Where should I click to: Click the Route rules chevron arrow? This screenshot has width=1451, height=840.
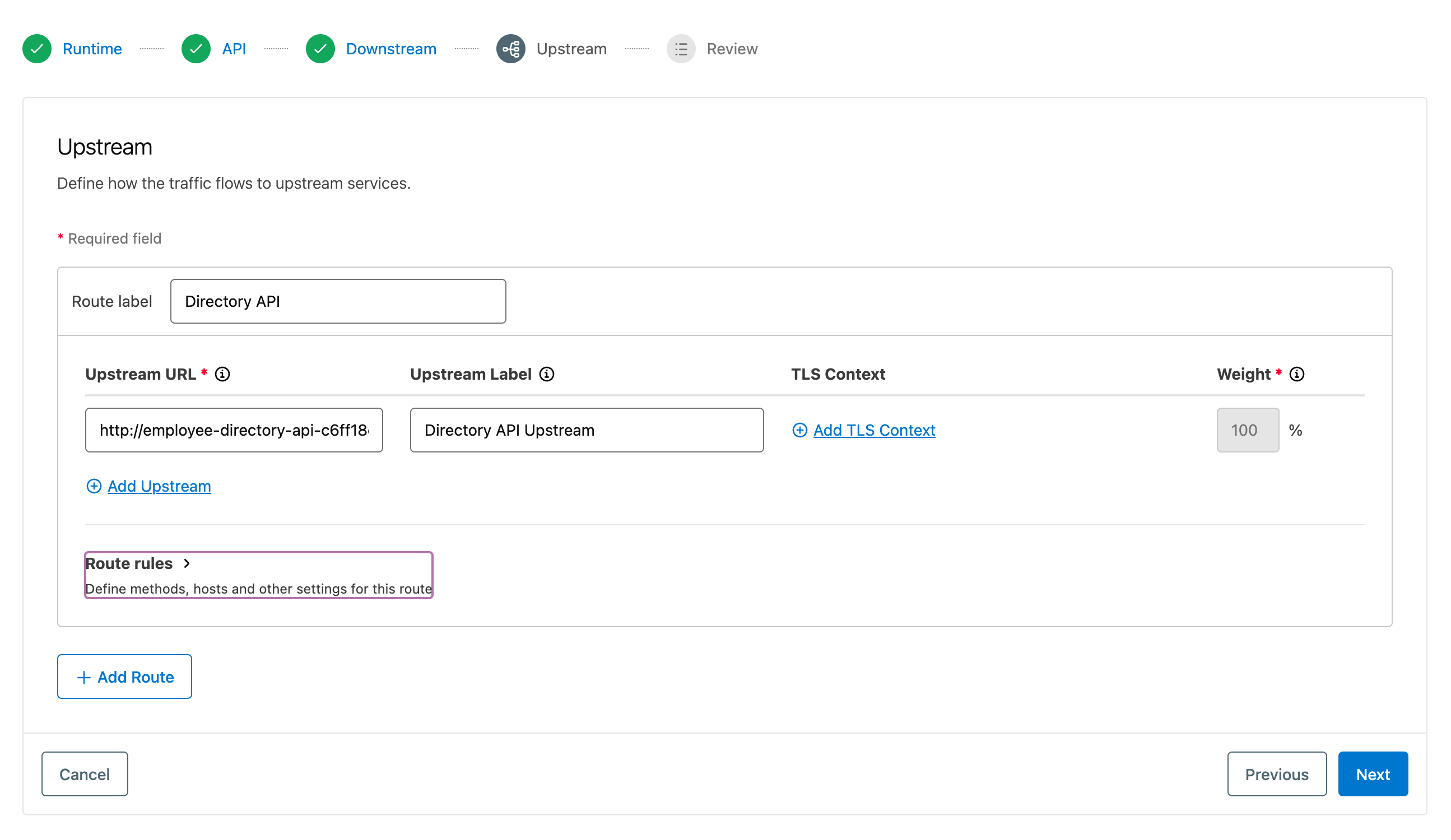pos(187,564)
